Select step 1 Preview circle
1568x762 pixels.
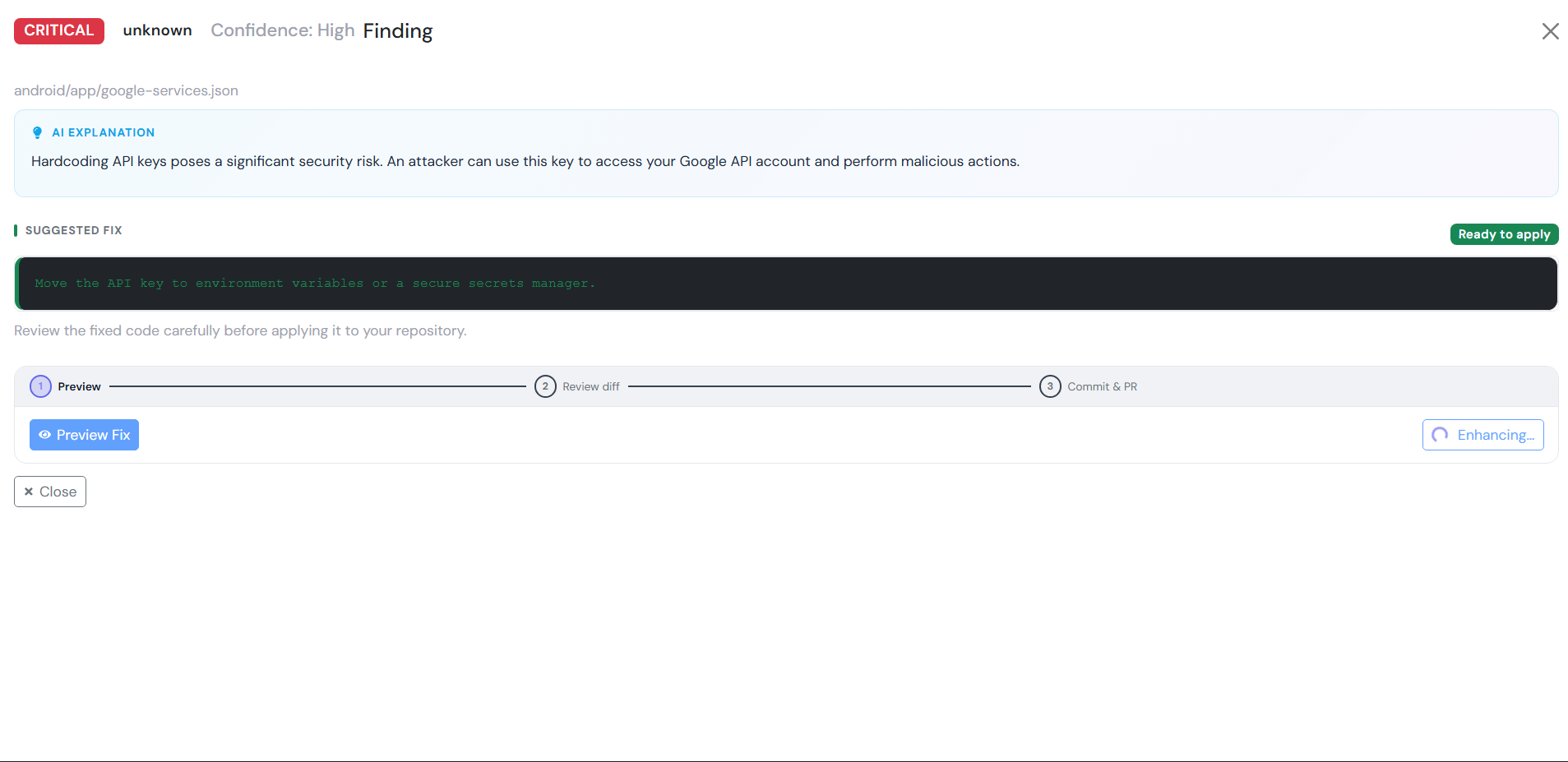click(x=40, y=386)
